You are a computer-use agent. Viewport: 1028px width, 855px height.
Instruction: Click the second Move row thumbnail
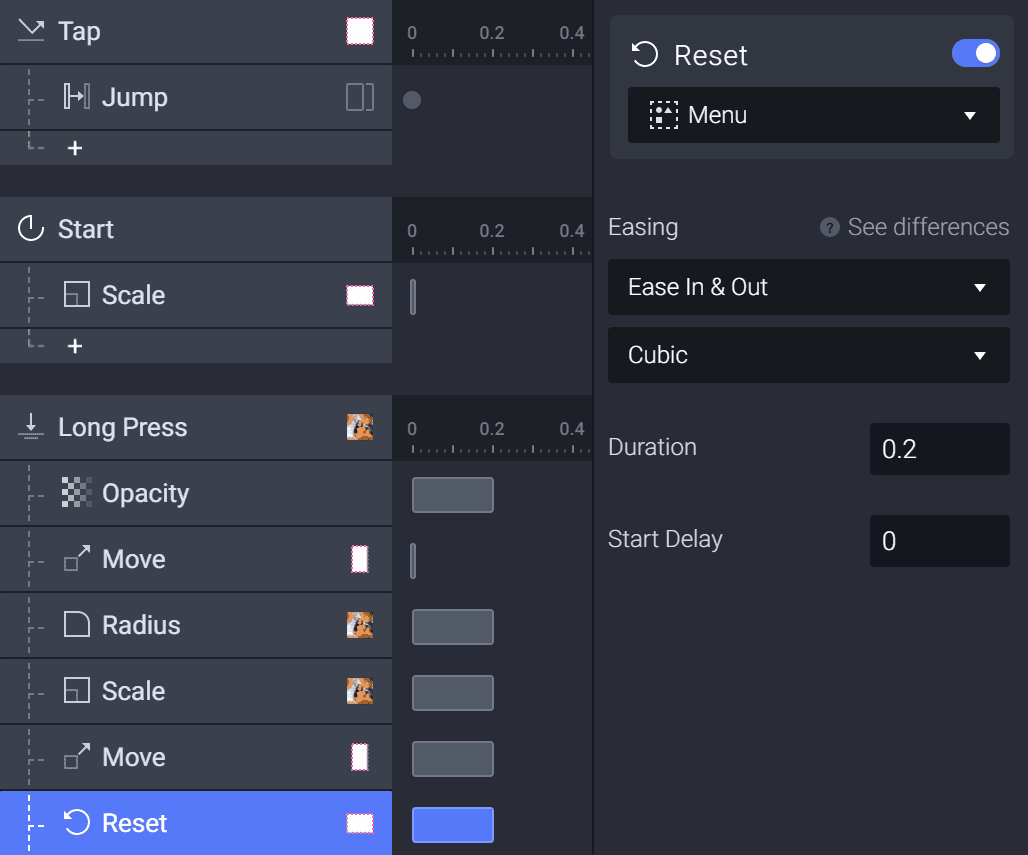tap(360, 757)
